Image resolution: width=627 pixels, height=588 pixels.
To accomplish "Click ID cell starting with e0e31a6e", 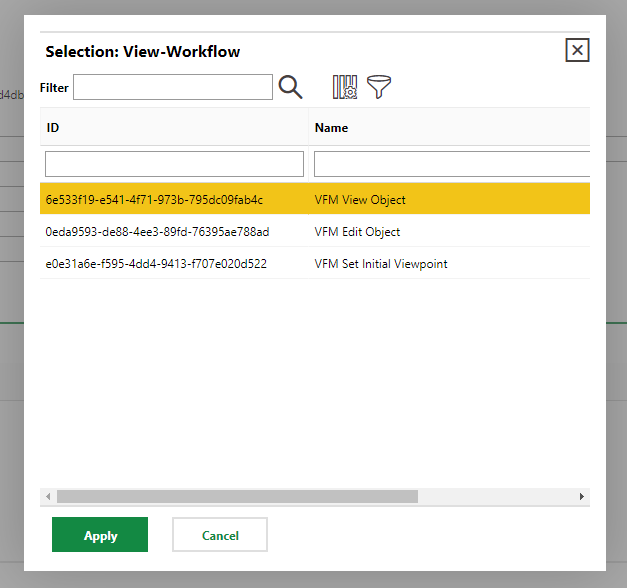I will [156, 264].
